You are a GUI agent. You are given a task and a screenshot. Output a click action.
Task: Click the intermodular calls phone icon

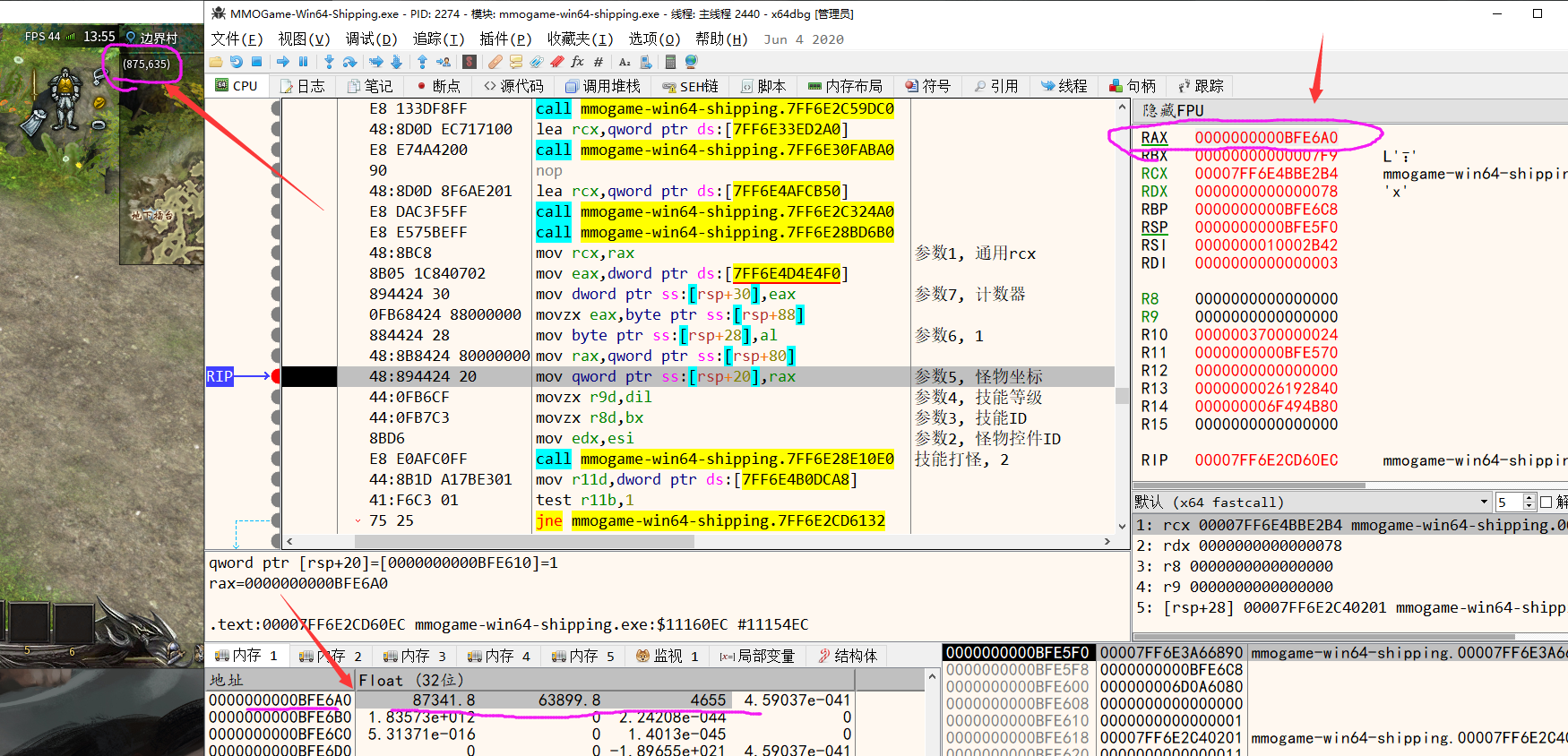point(645,62)
